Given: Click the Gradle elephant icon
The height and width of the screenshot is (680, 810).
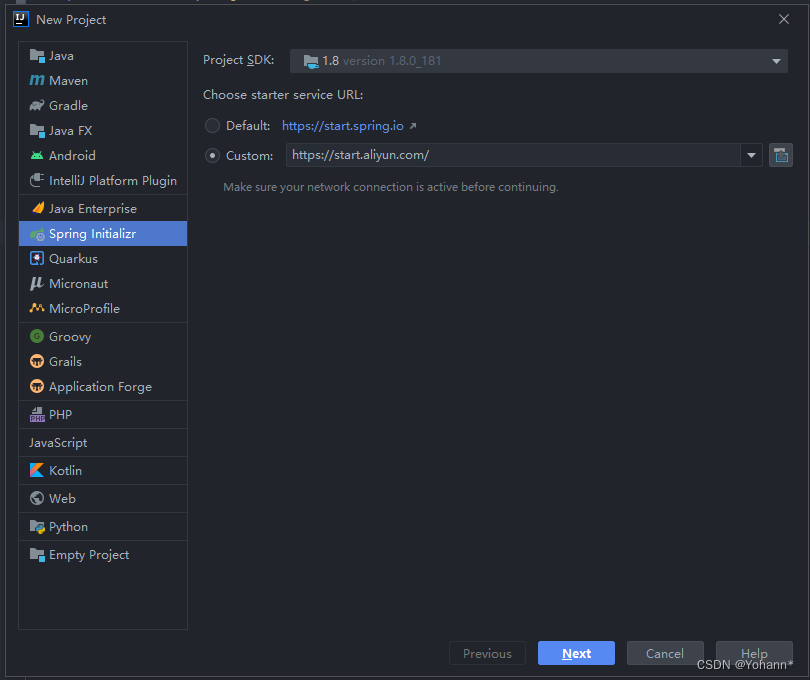Looking at the screenshot, I should click(37, 105).
